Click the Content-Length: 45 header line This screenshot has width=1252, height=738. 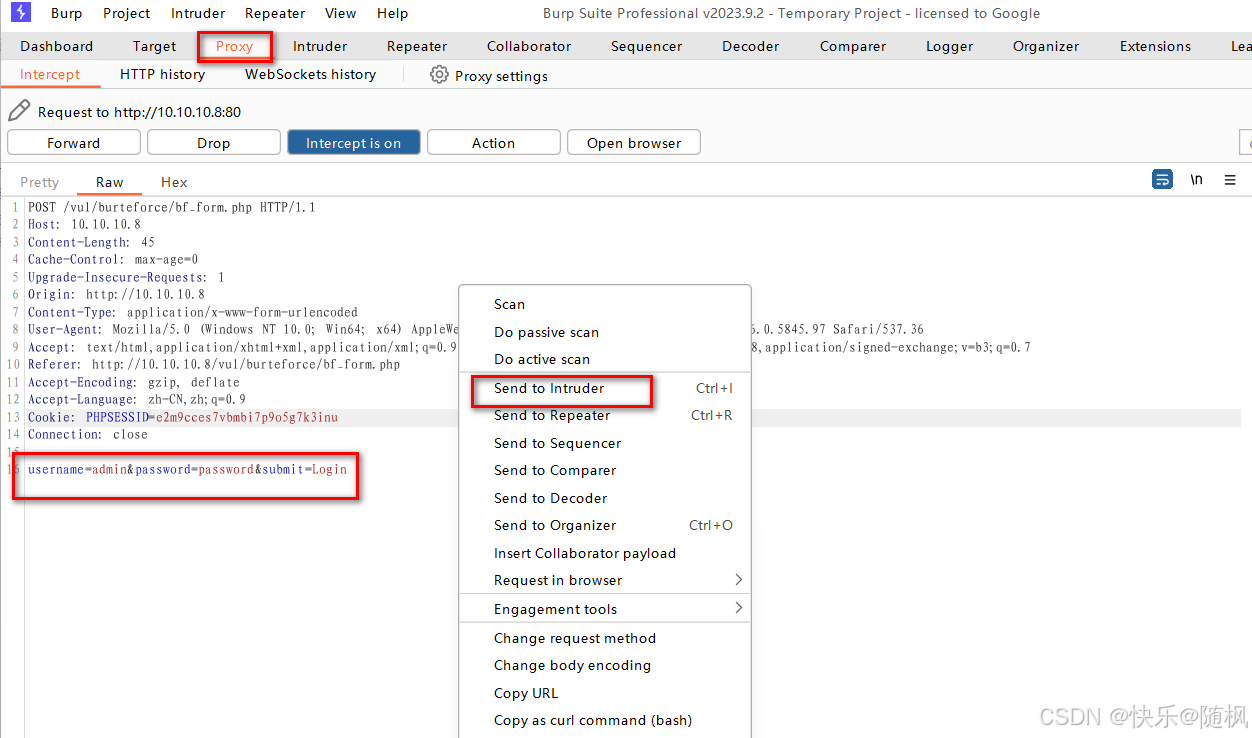pos(91,242)
